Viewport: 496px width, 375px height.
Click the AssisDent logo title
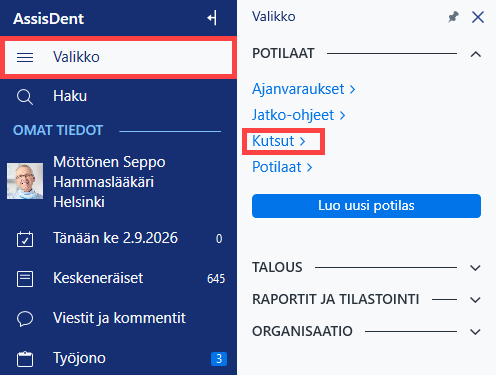(x=49, y=19)
